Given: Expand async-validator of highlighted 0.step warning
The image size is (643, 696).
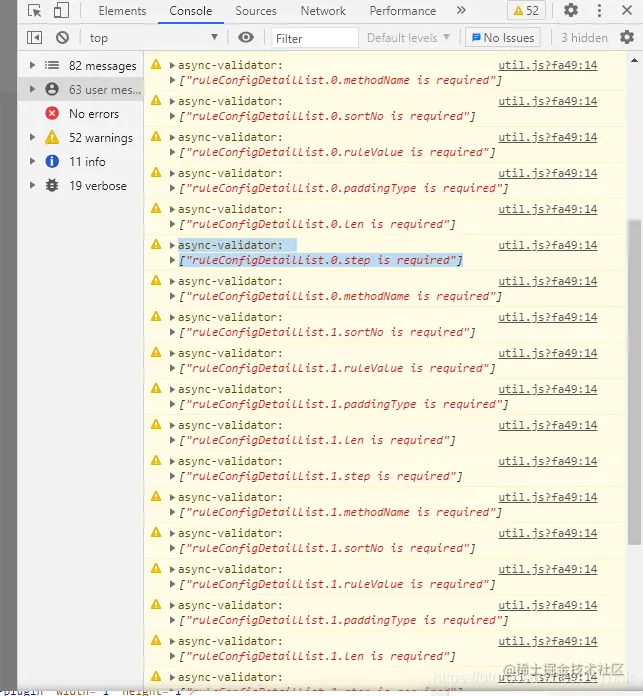Looking at the screenshot, I should 172,245.
